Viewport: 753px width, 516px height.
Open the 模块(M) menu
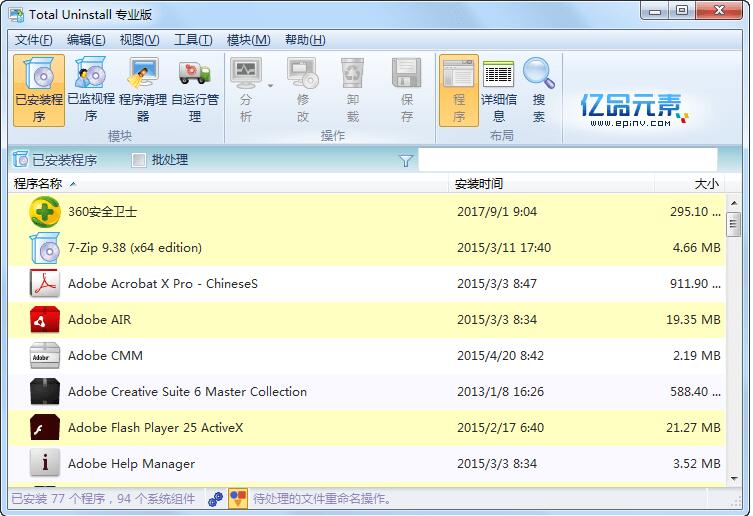pos(248,40)
